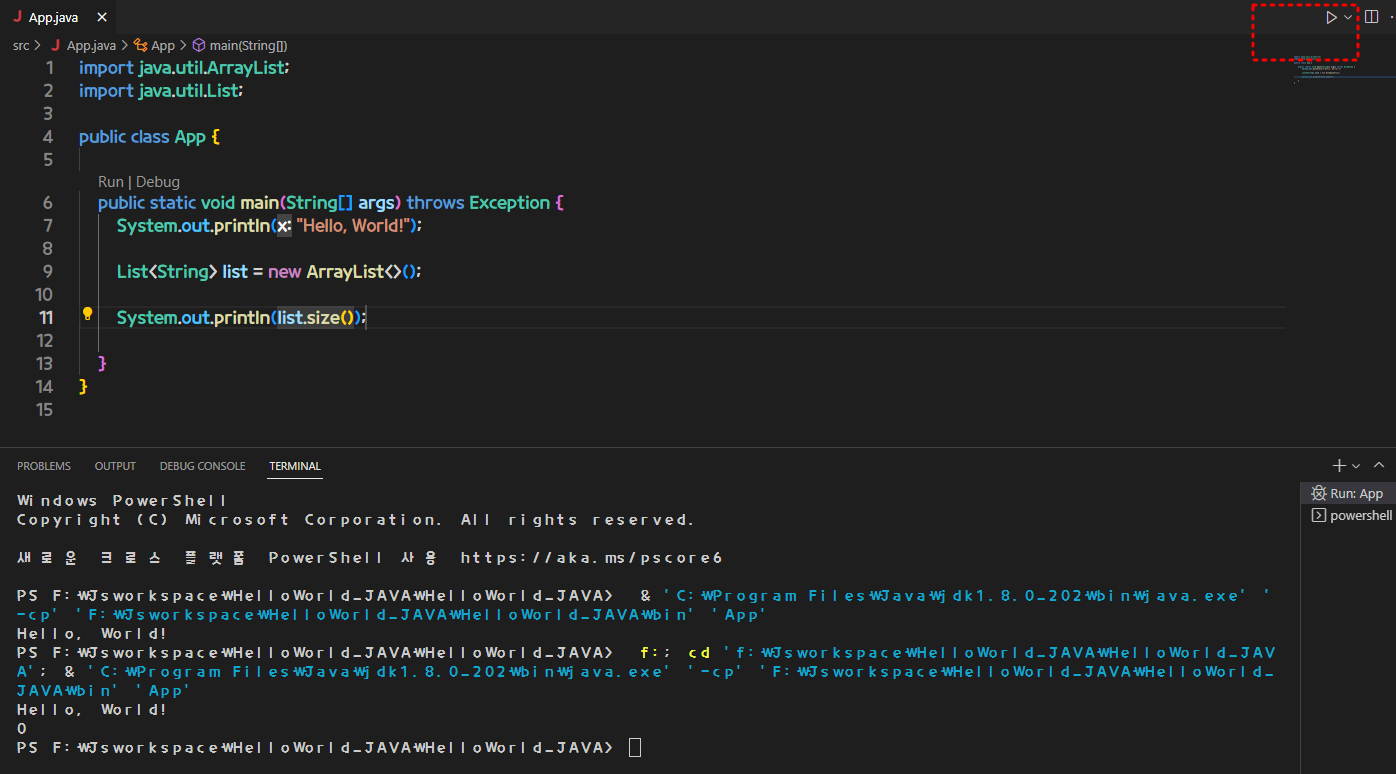The image size is (1396, 774).
Task: Select the Run: App terminal entry
Action: [x=1348, y=493]
